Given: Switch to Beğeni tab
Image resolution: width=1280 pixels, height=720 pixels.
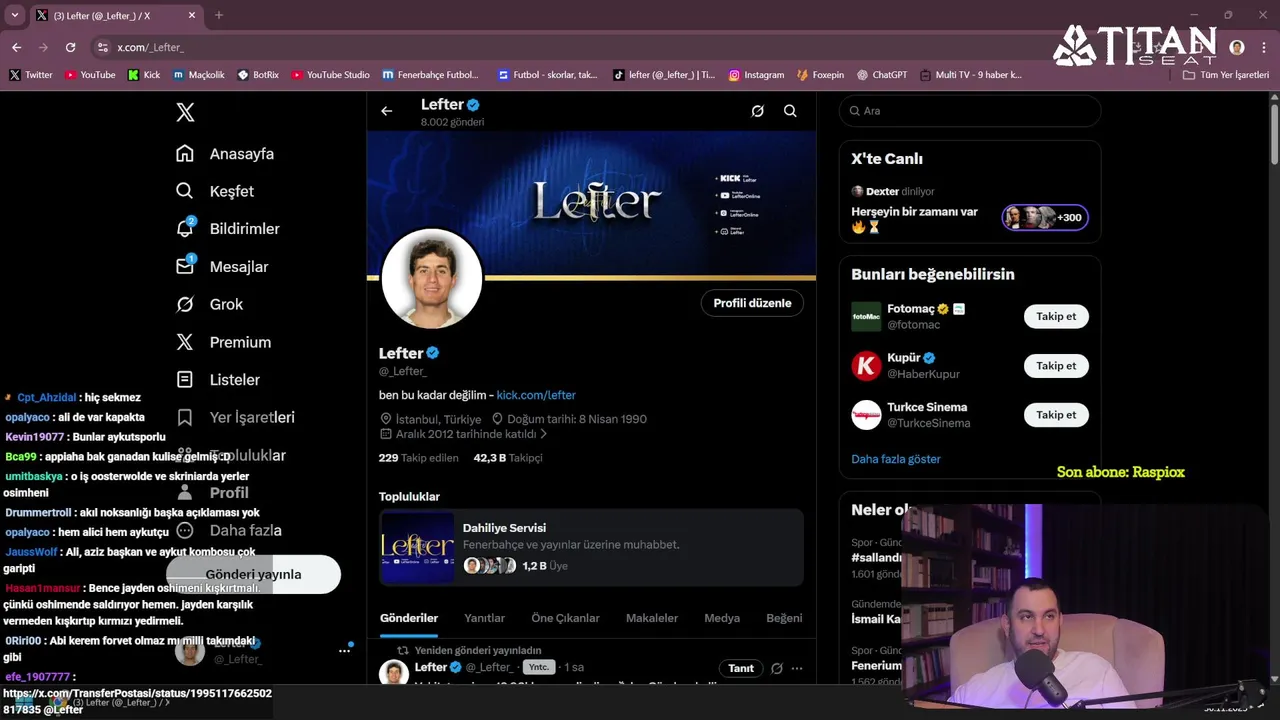Looking at the screenshot, I should point(784,618).
